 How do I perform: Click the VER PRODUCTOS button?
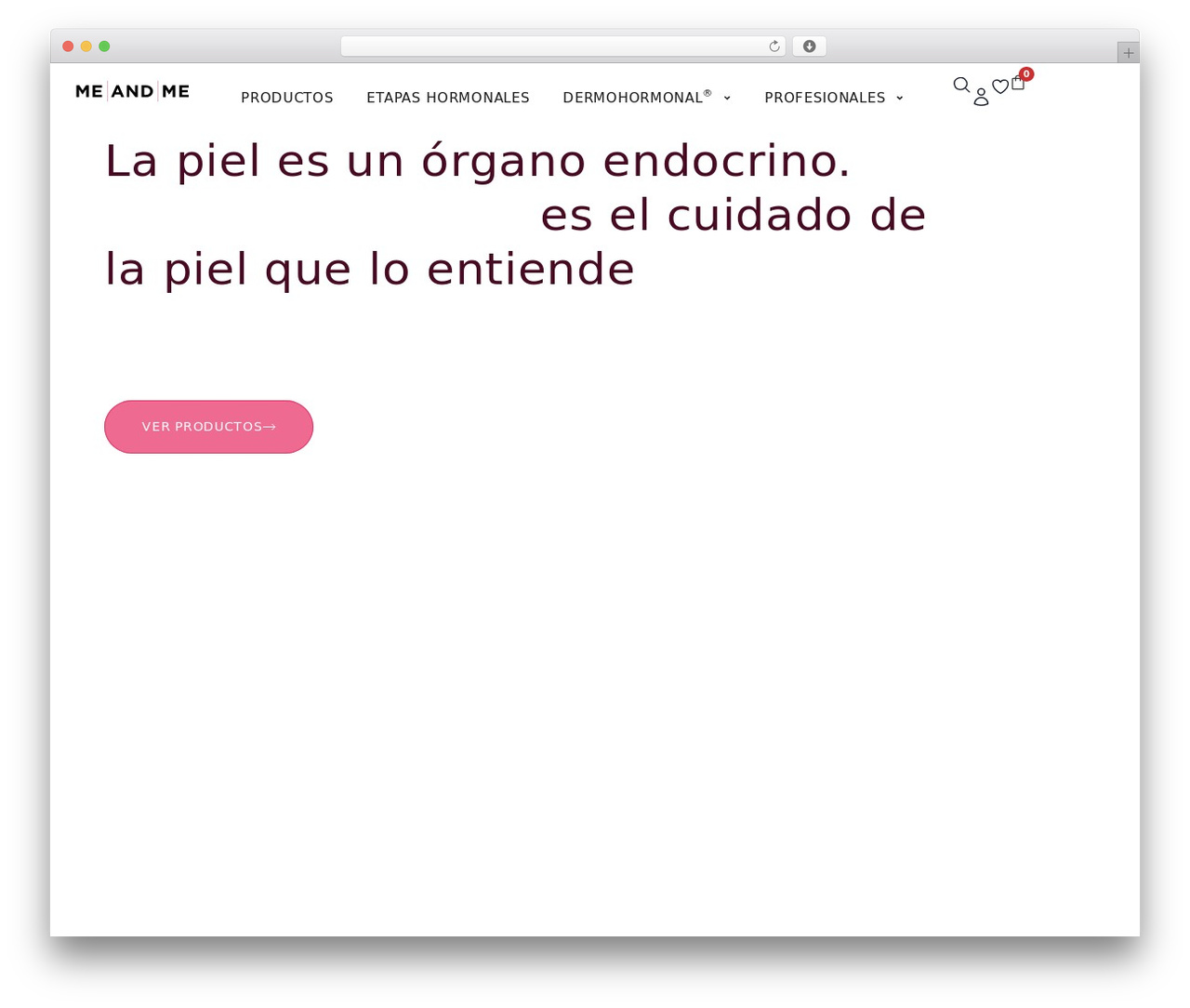click(208, 427)
